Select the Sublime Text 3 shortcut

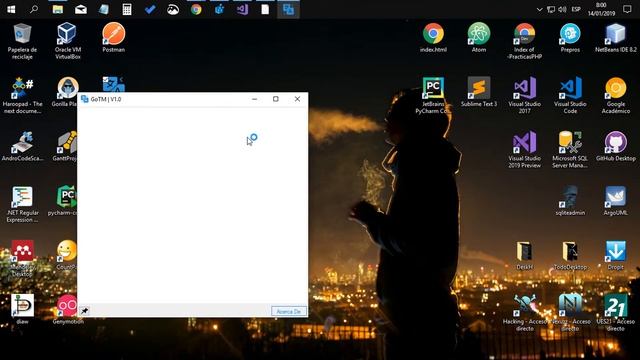pos(479,92)
